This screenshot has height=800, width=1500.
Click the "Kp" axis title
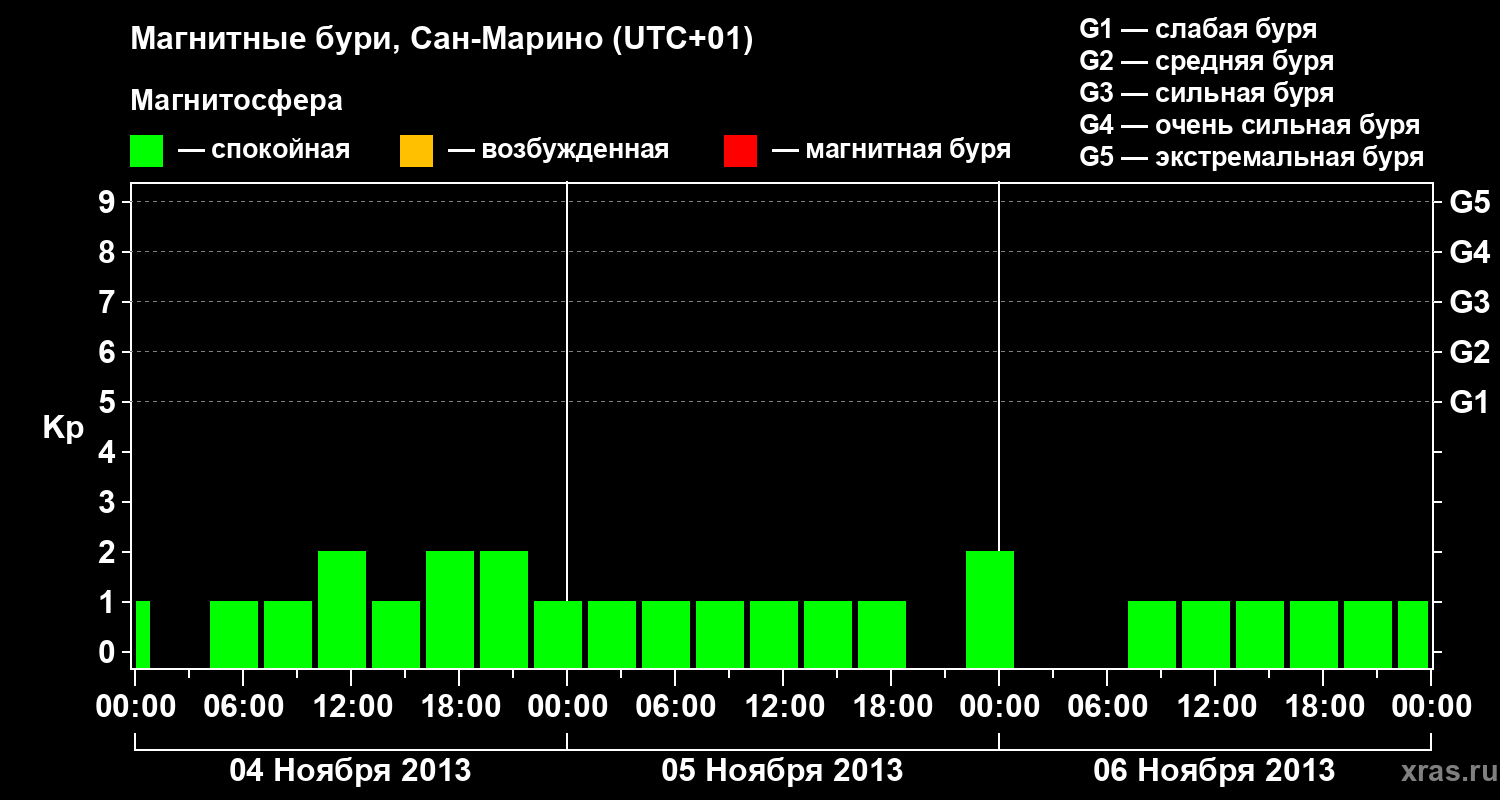click(x=63, y=427)
